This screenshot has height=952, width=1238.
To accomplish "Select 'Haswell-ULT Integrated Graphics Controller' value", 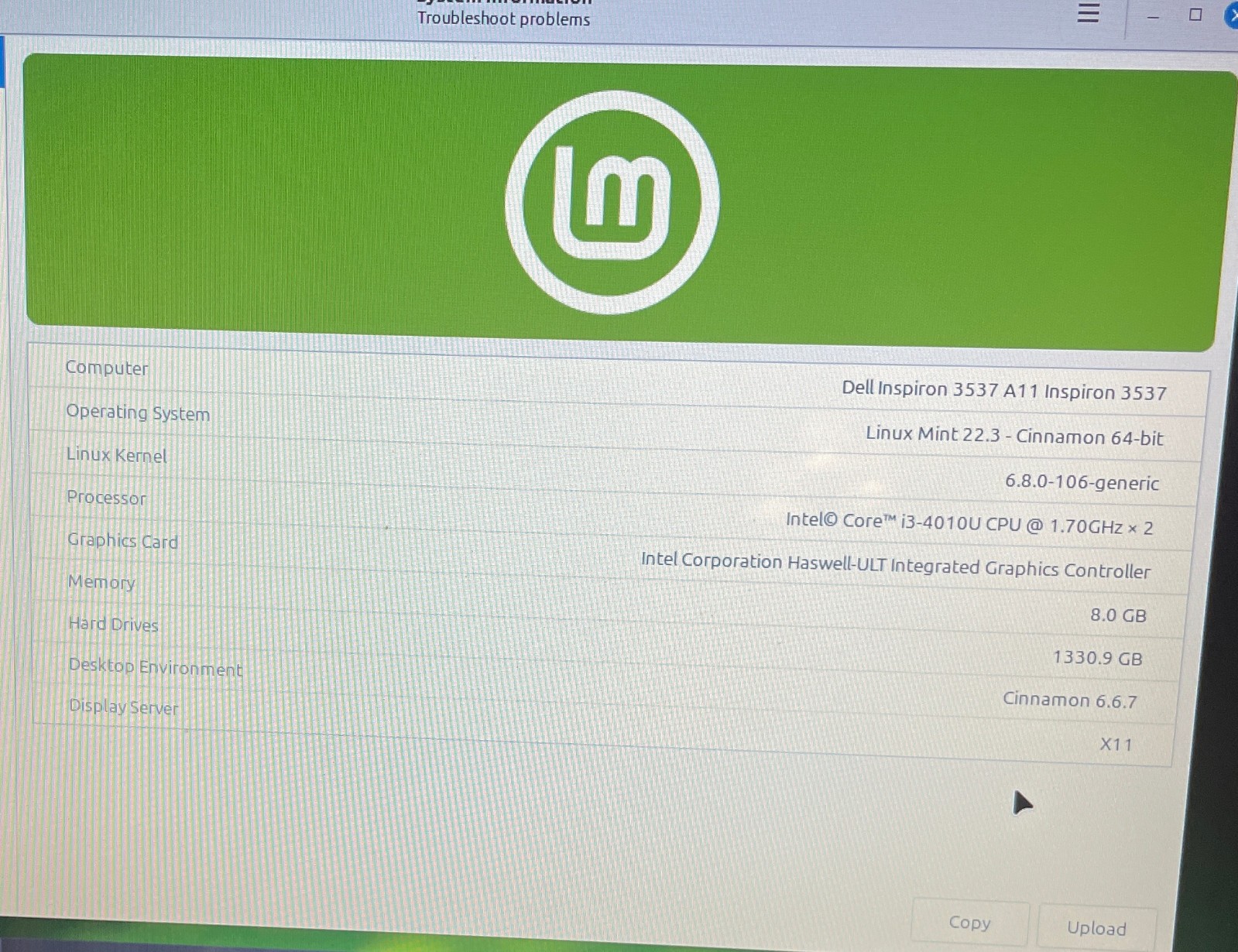I will pos(969,567).
